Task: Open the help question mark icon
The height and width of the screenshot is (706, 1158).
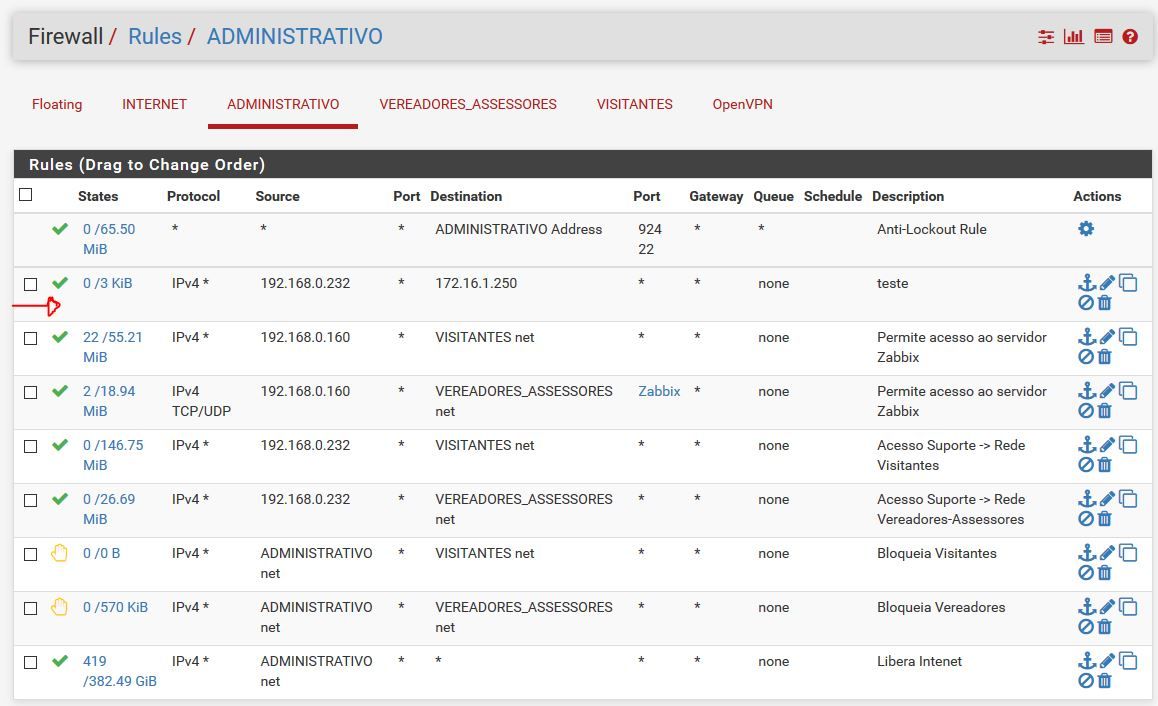Action: point(1130,37)
